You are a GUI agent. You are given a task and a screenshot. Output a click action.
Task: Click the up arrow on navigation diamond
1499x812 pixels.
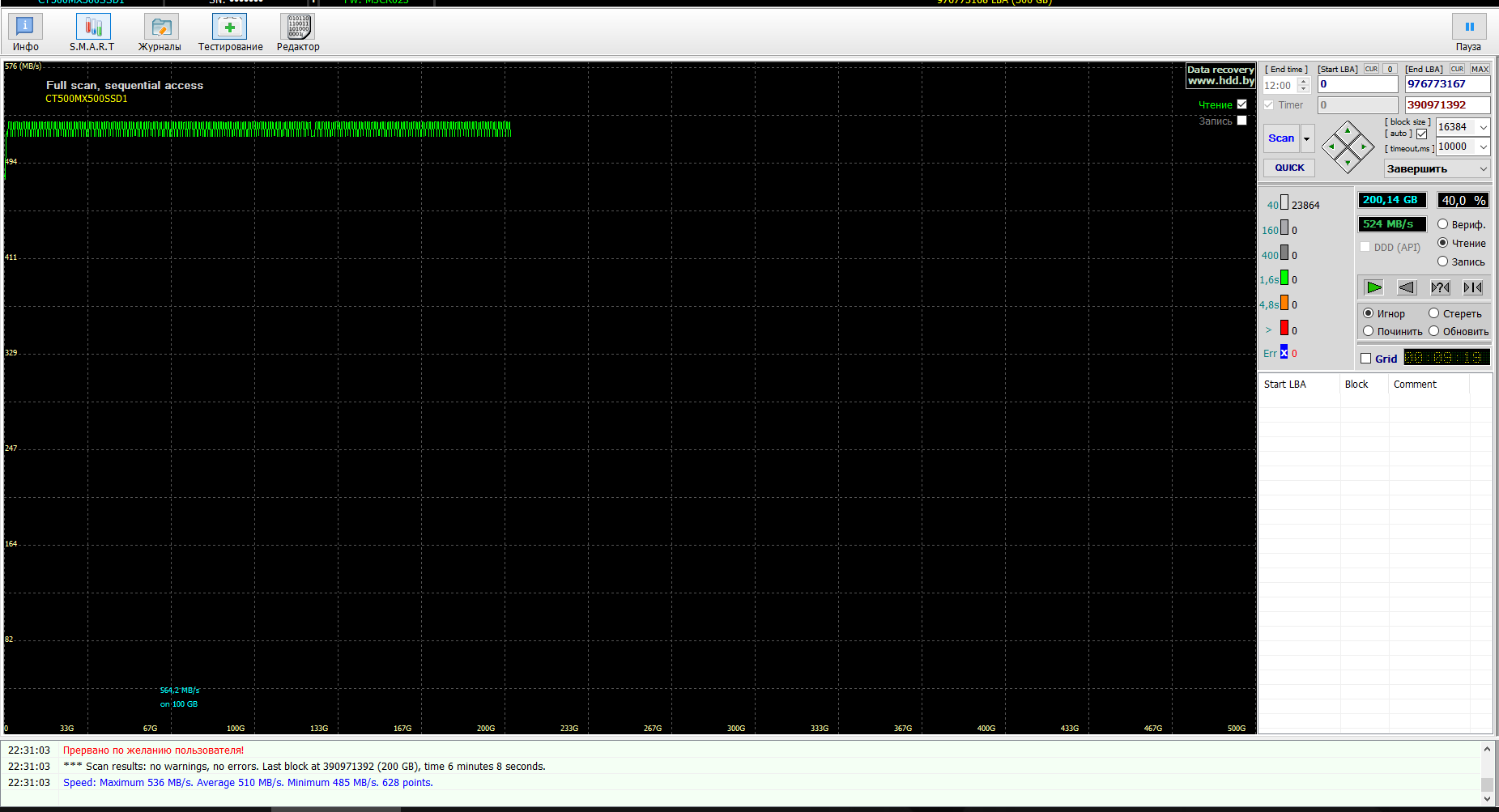tap(1348, 130)
